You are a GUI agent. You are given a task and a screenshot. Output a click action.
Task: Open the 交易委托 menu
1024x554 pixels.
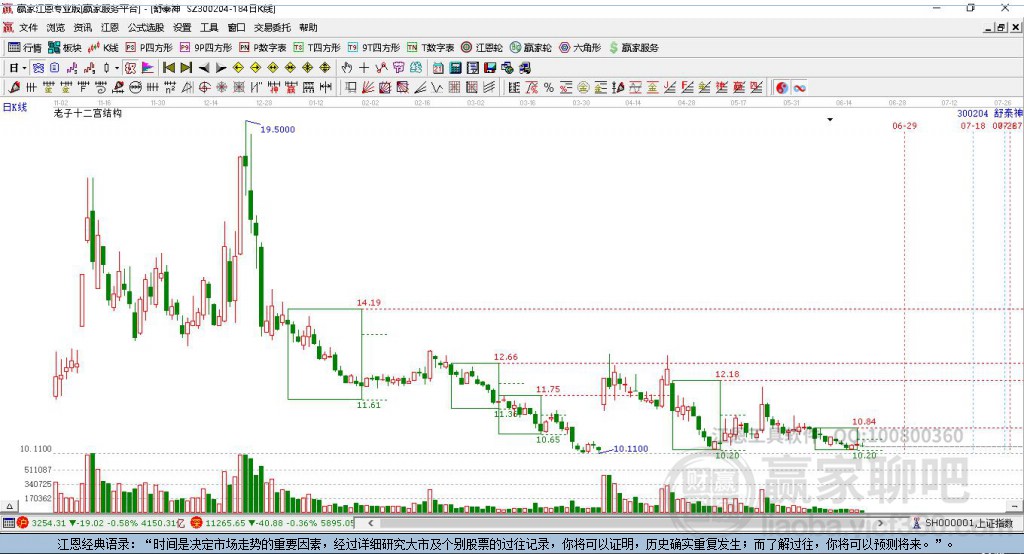click(272, 27)
